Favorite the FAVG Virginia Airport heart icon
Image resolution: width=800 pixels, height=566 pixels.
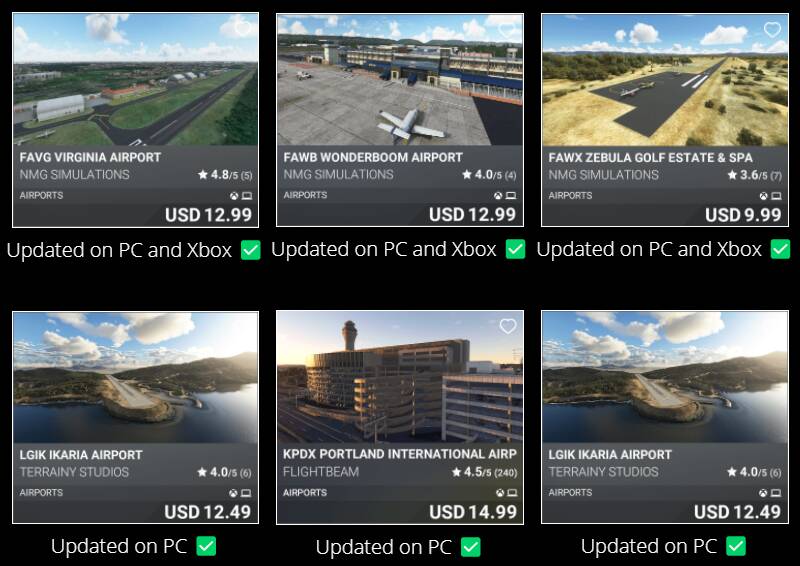point(243,28)
